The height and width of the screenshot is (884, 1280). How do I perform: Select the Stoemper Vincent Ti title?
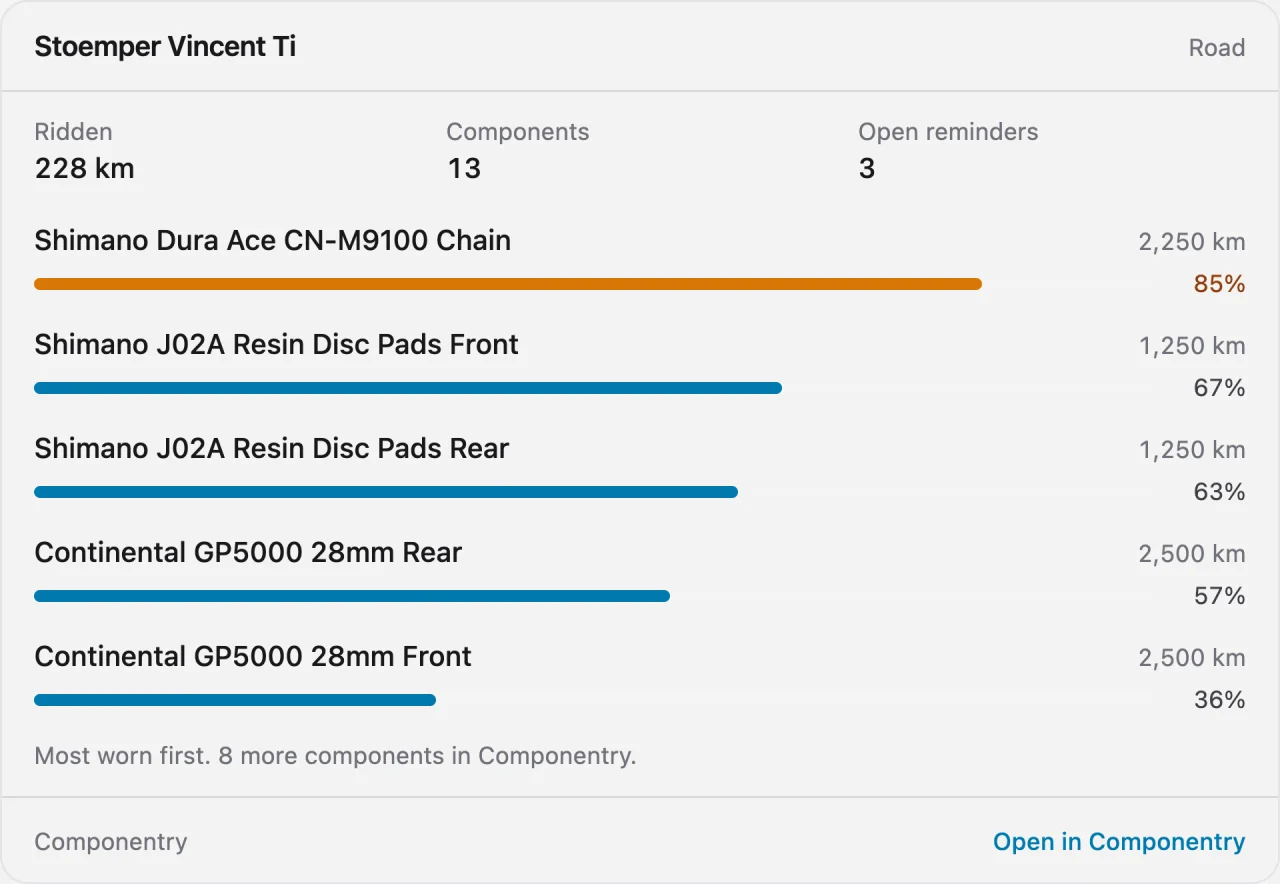[165, 47]
